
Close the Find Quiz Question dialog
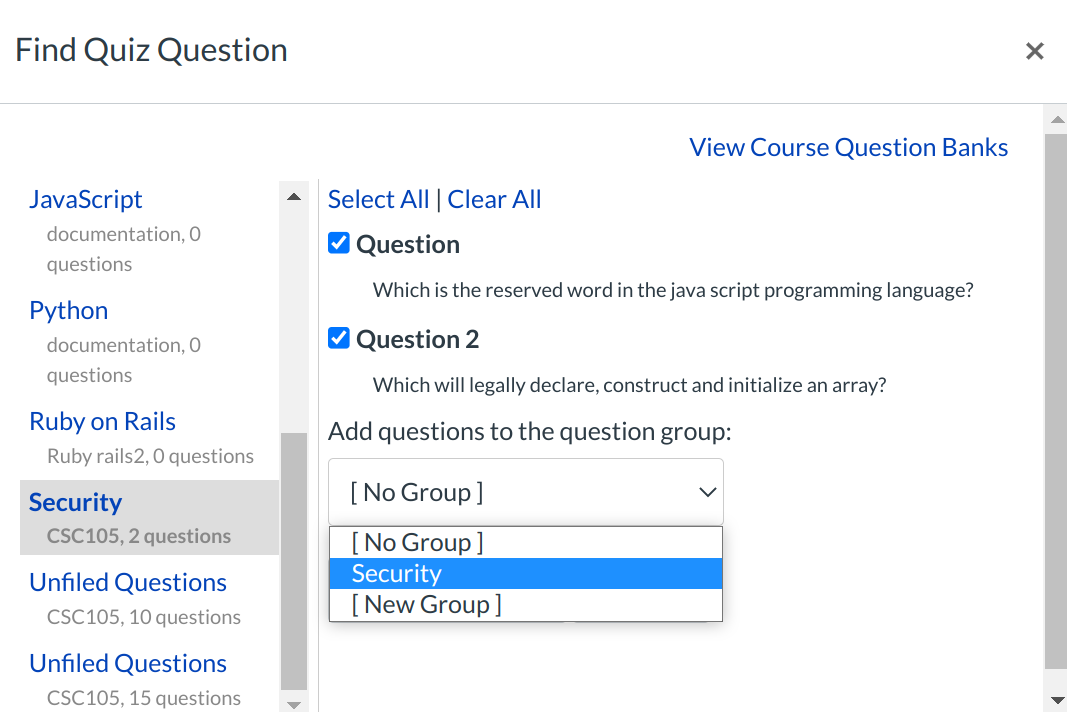tap(1035, 51)
